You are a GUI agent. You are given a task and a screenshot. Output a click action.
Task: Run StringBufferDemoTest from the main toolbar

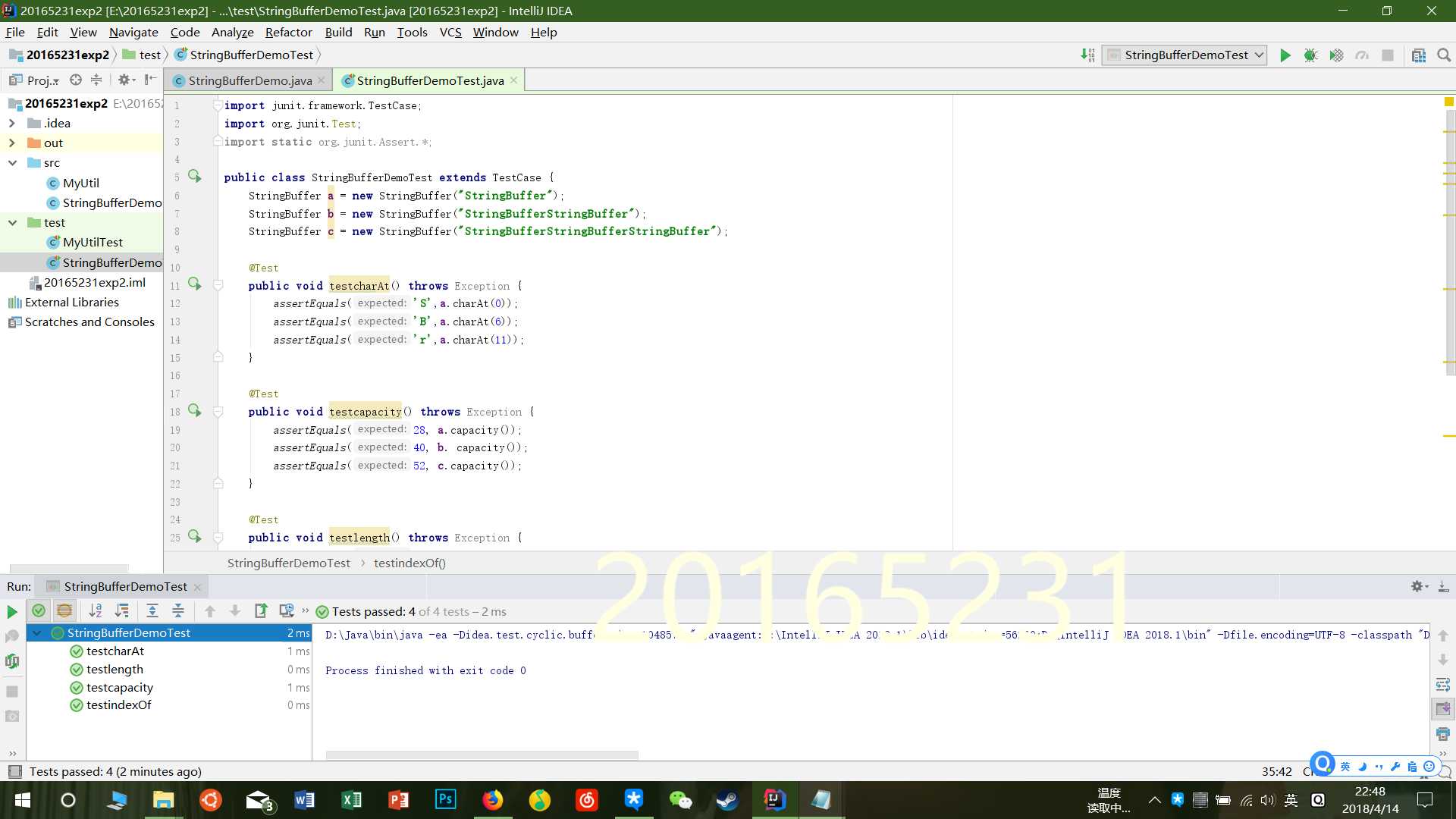click(x=1285, y=55)
